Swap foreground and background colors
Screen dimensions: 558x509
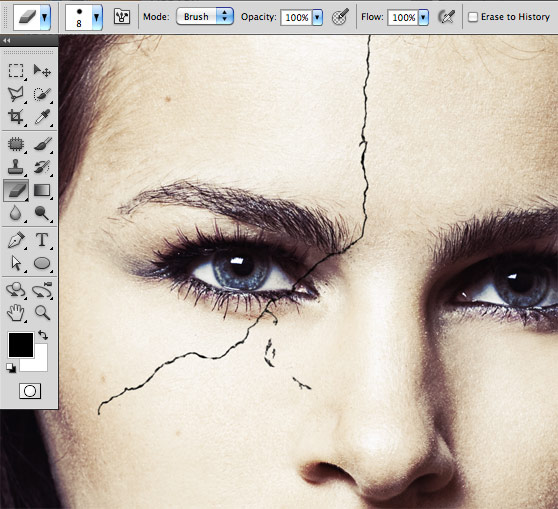(x=43, y=335)
